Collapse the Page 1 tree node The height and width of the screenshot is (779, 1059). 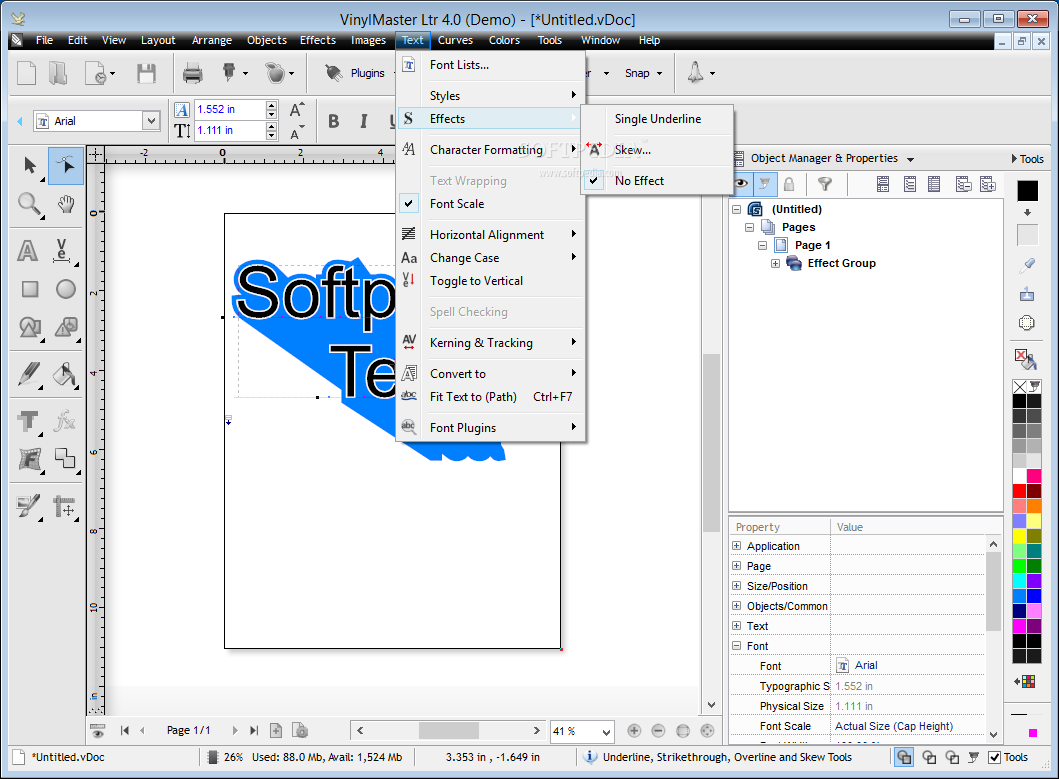pos(762,245)
